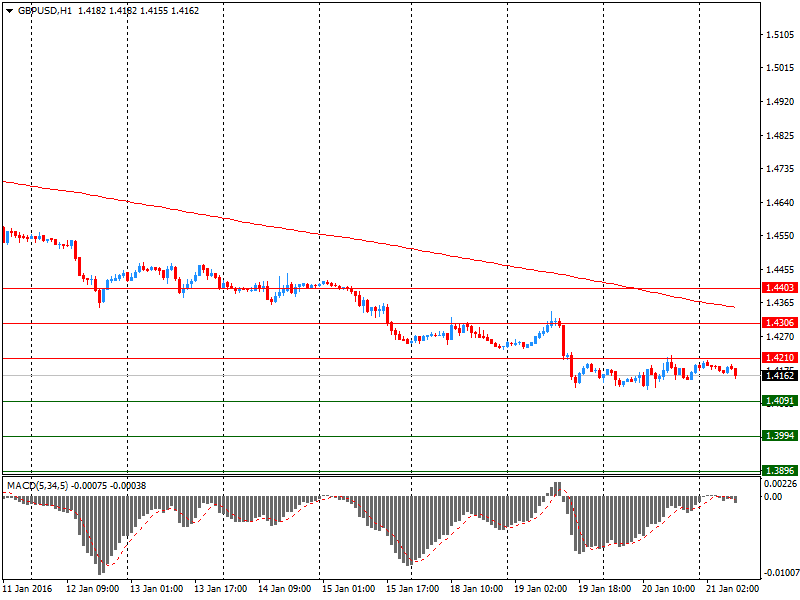Click the 0.00226 MACD scale value
Image resolution: width=800 pixels, height=600 pixels.
(x=781, y=484)
